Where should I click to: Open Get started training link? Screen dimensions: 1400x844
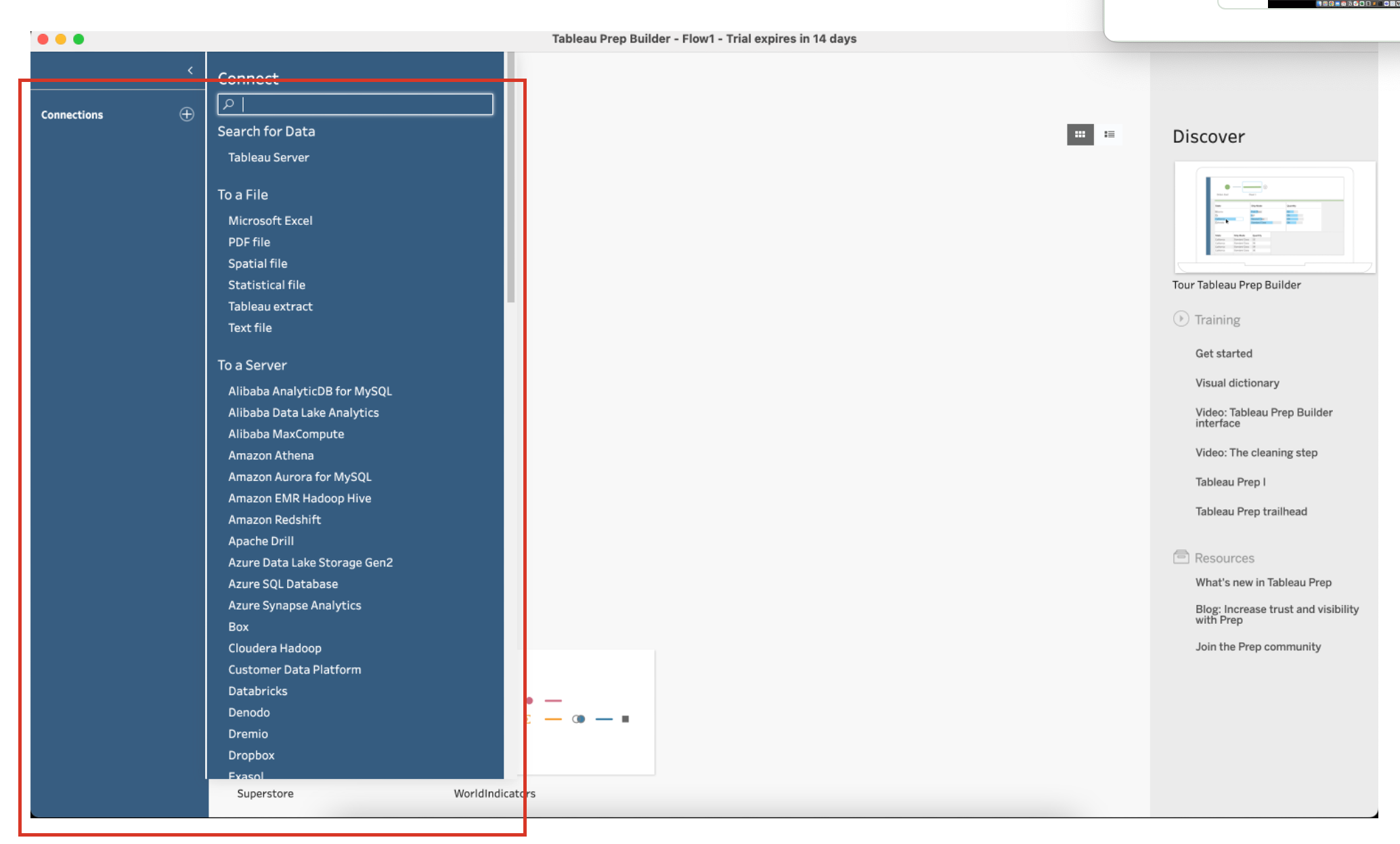click(1223, 354)
